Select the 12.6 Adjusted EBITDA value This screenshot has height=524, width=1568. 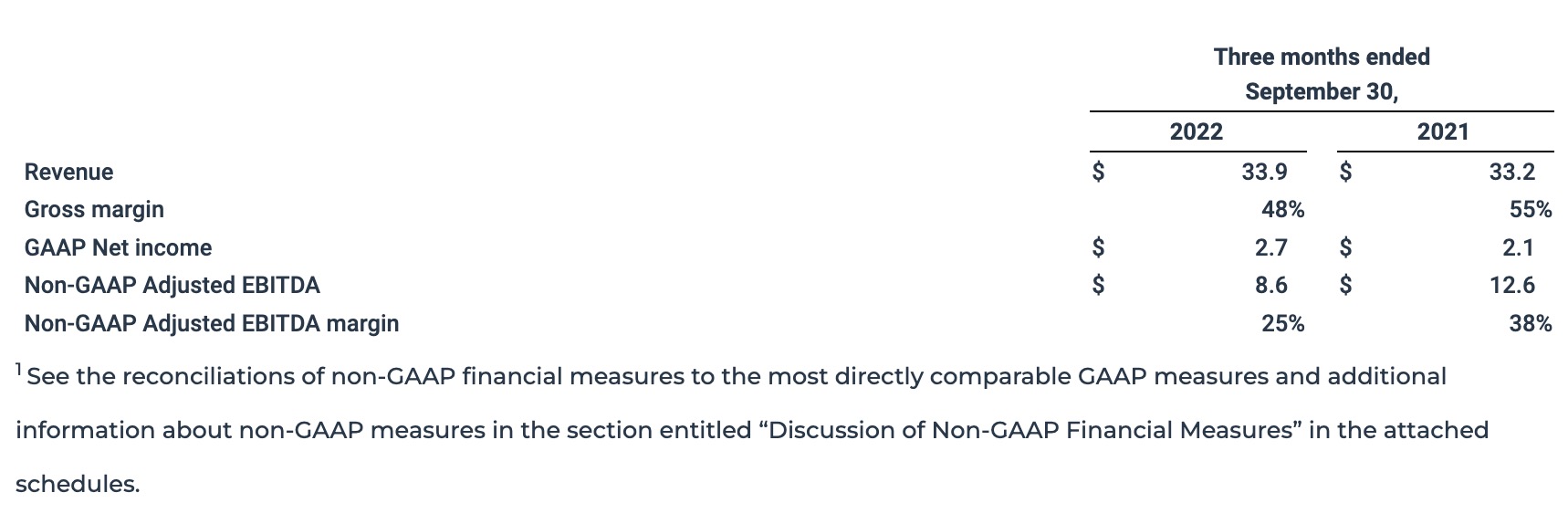1511,285
